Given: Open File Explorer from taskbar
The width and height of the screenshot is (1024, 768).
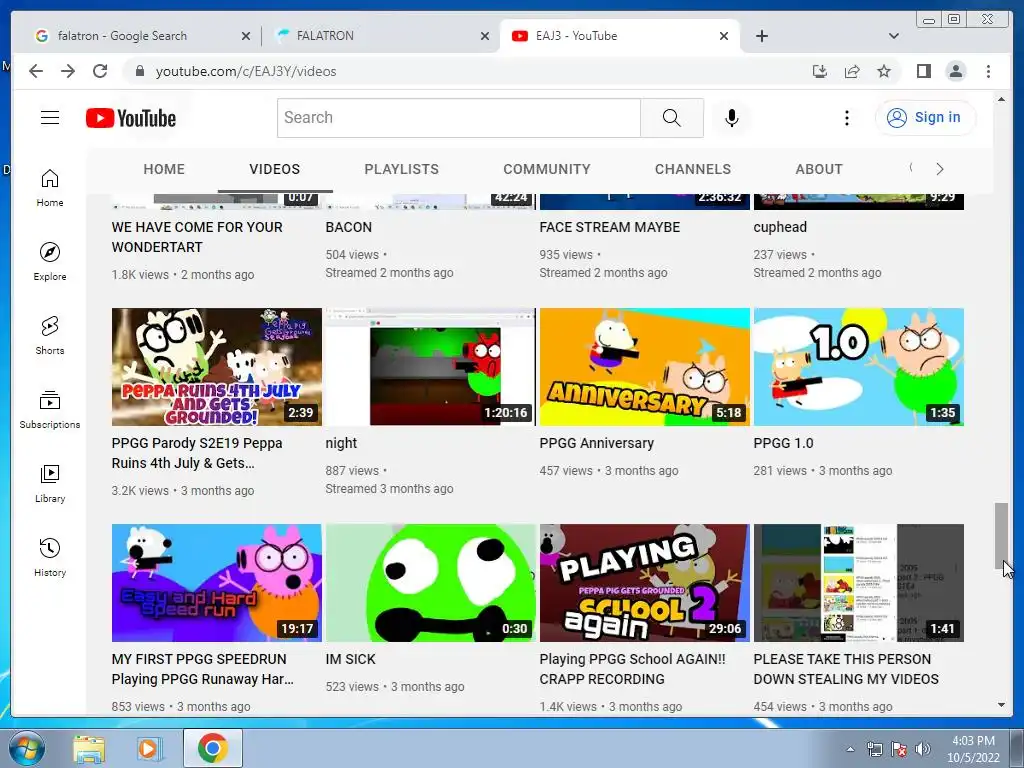Looking at the screenshot, I should (89, 748).
